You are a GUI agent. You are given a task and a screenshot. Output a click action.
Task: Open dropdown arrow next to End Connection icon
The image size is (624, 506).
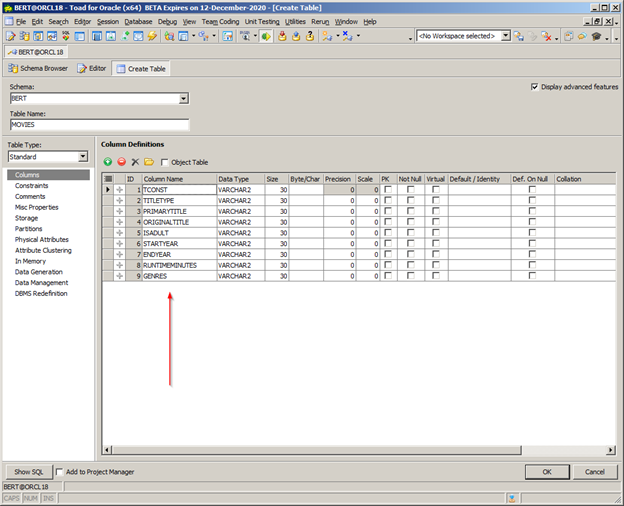click(358, 36)
